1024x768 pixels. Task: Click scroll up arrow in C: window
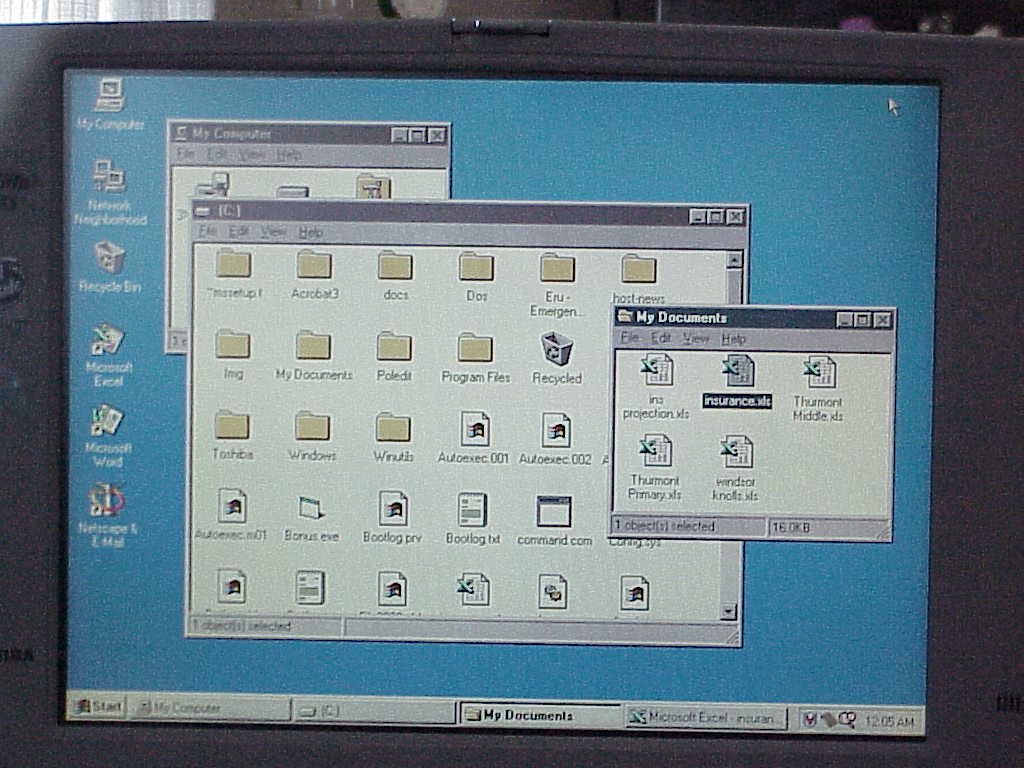click(x=734, y=260)
